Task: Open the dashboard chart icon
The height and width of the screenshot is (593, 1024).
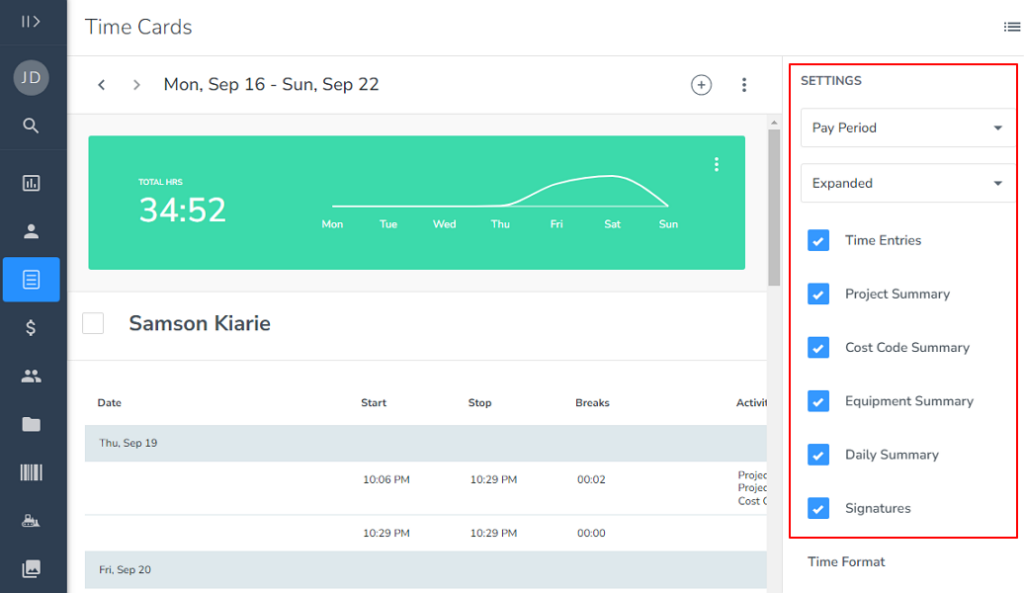Action: click(31, 183)
